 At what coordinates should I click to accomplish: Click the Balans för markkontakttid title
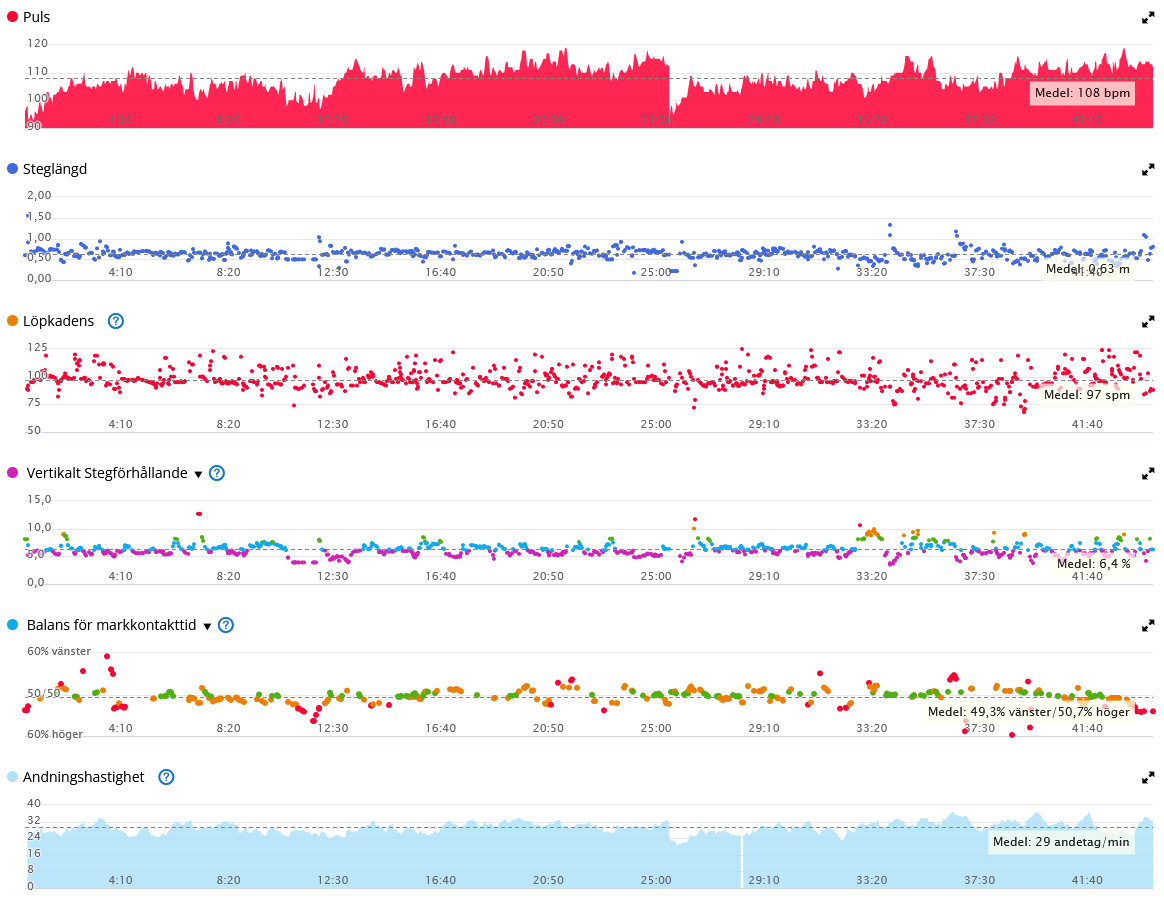(x=111, y=625)
